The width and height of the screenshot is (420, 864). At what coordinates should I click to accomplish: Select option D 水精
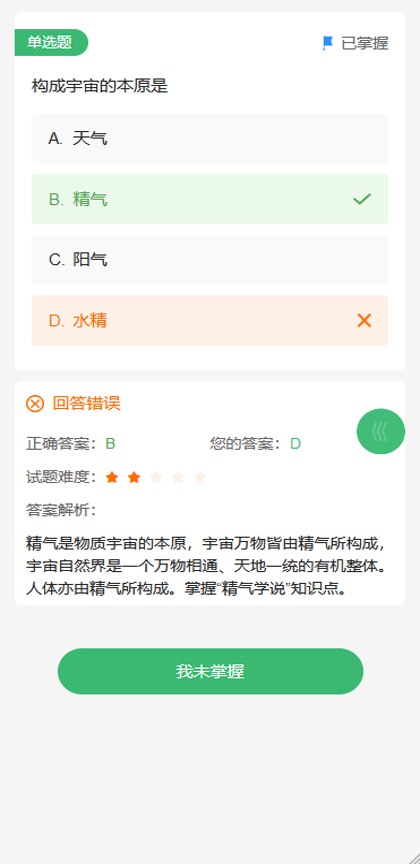click(210, 320)
